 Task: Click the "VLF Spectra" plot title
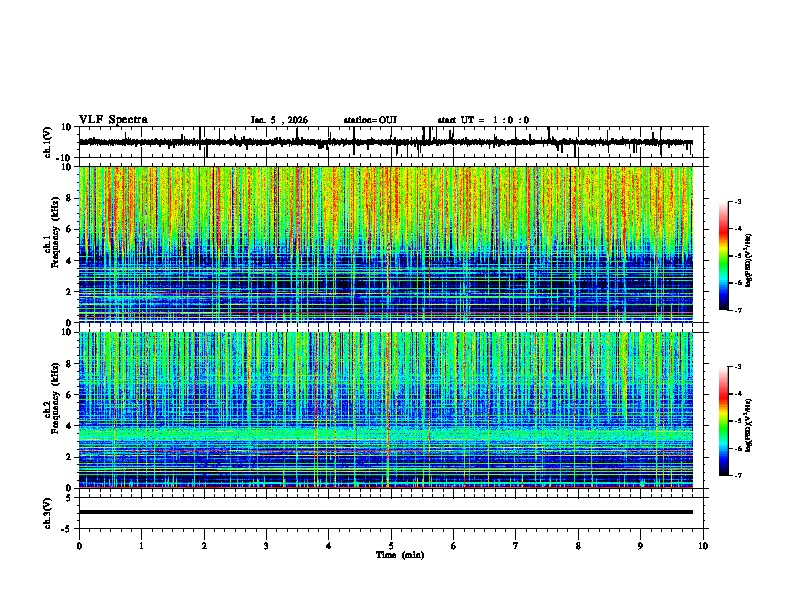(113, 120)
